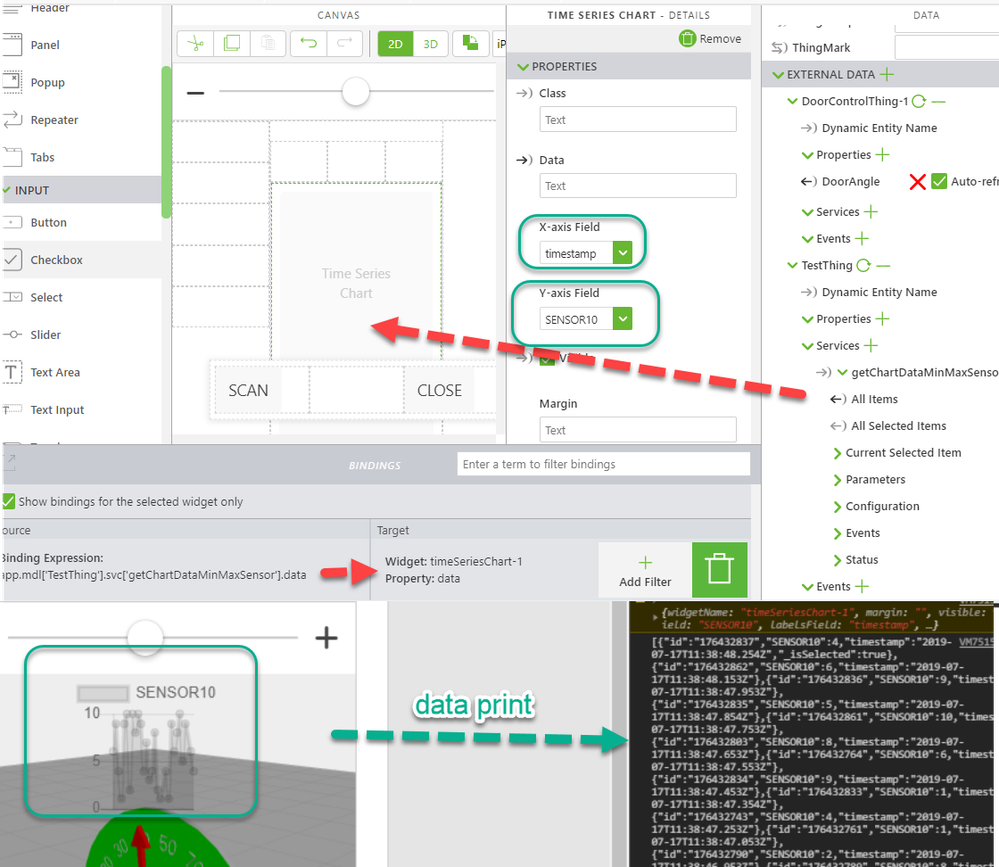Click the Copy icon in canvas toolbar

point(232,43)
